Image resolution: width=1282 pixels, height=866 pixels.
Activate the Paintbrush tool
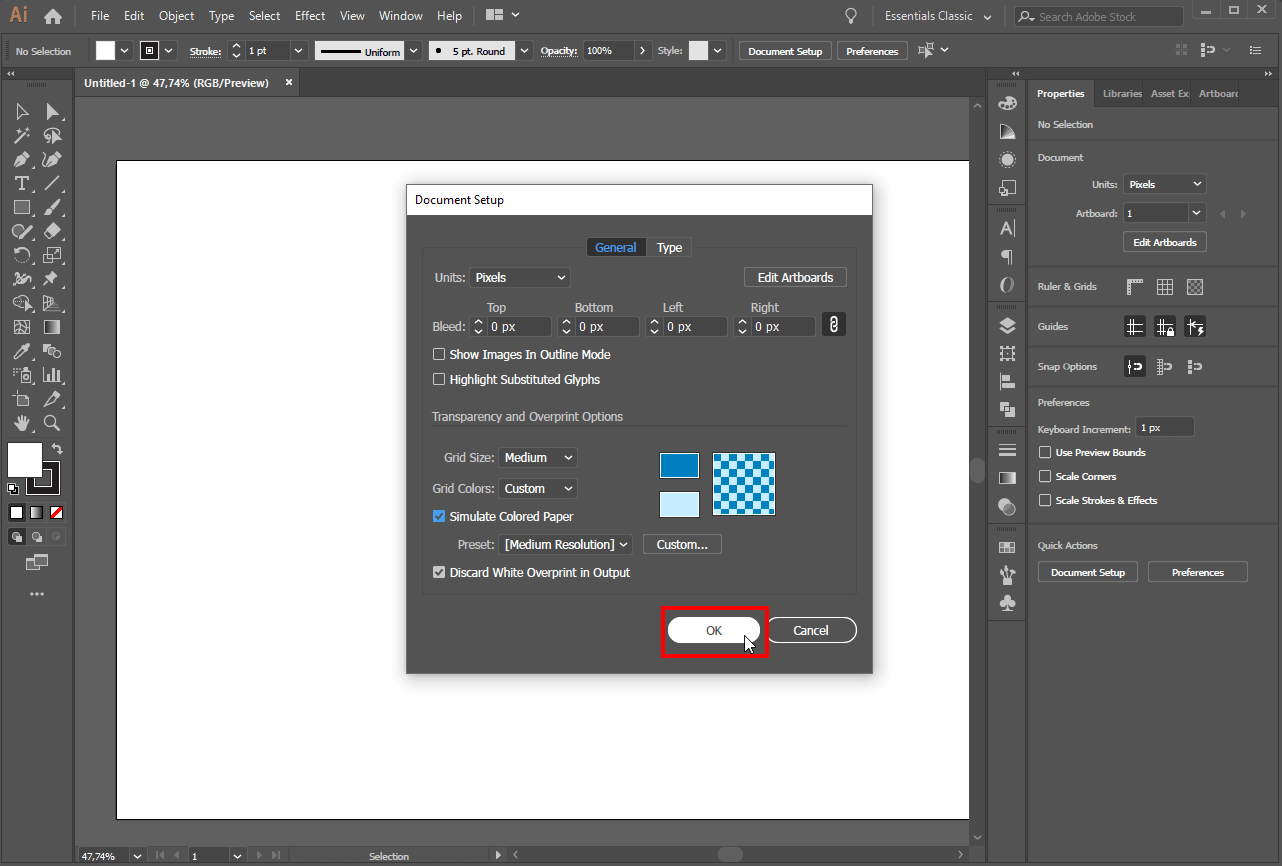pos(51,207)
